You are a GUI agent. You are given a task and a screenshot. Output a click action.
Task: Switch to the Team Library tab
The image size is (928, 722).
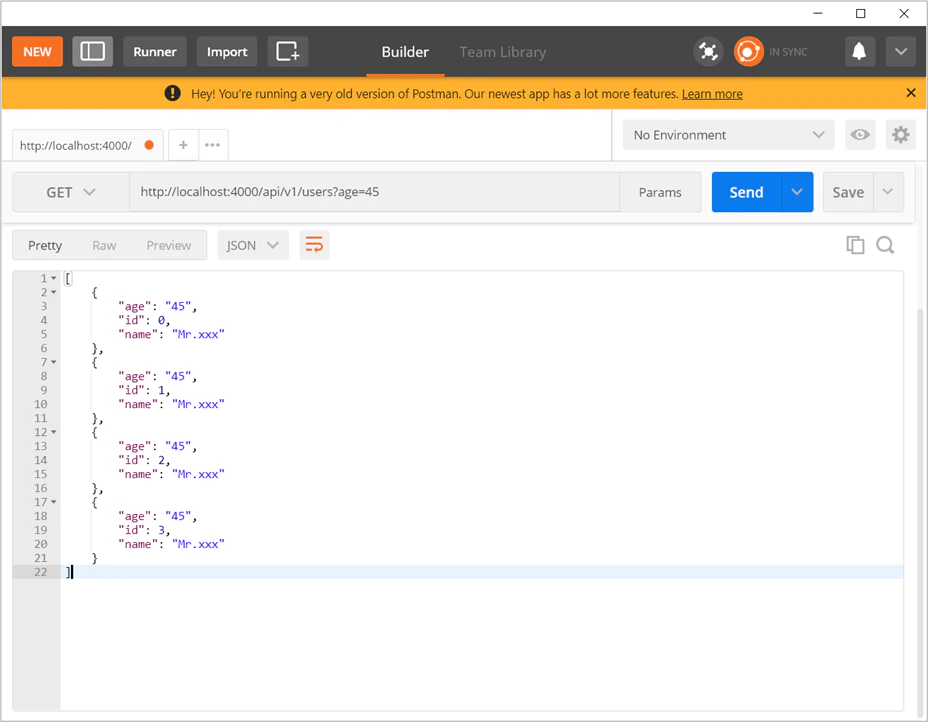click(502, 52)
